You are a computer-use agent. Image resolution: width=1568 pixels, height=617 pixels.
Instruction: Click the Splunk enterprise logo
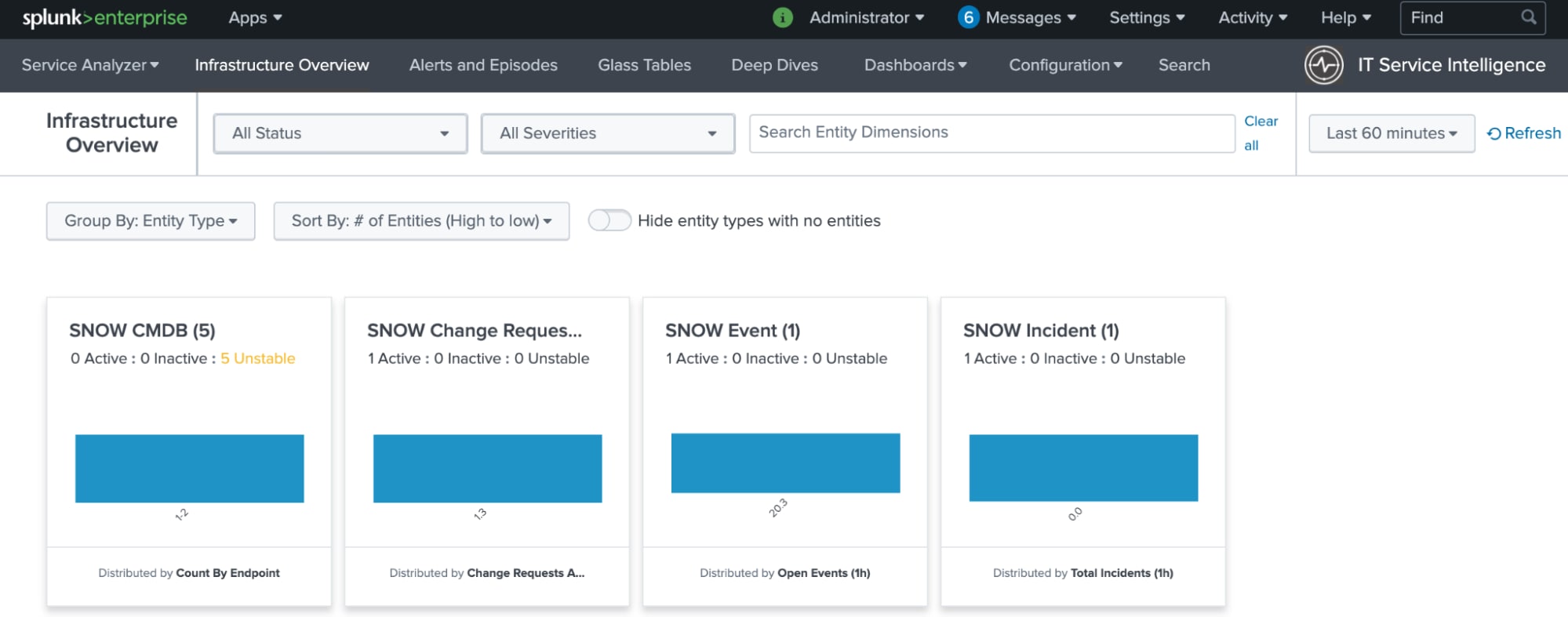click(104, 18)
